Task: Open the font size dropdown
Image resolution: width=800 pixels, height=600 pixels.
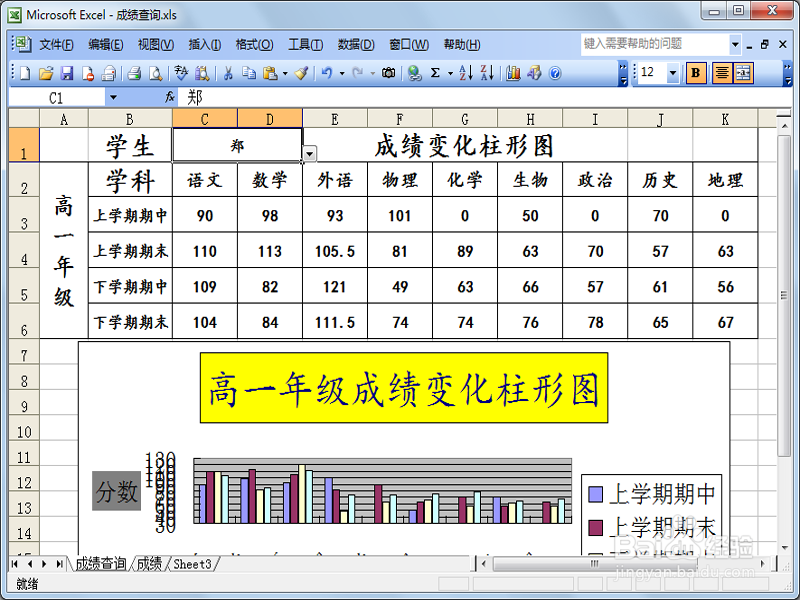Action: pyautogui.click(x=673, y=75)
